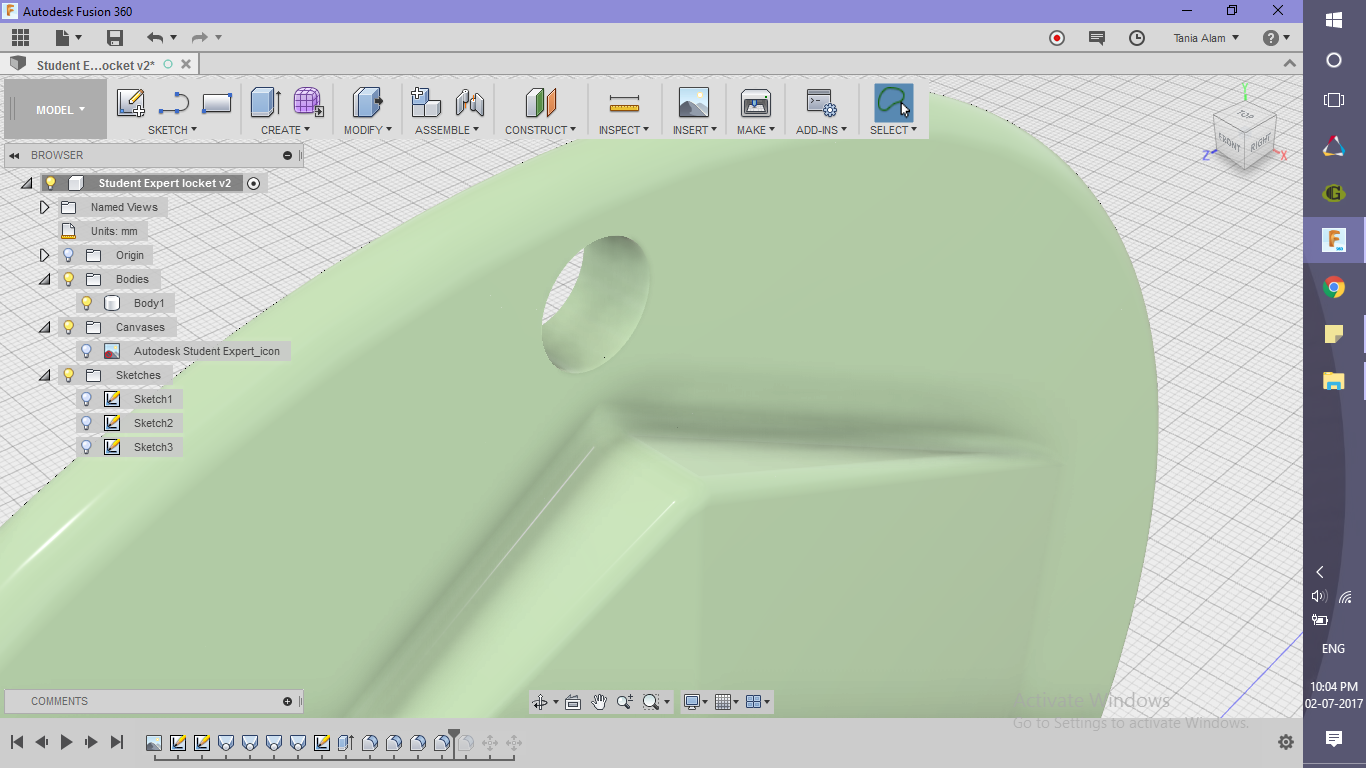1366x768 pixels.
Task: Jump to end of timeline
Action: pos(117,742)
